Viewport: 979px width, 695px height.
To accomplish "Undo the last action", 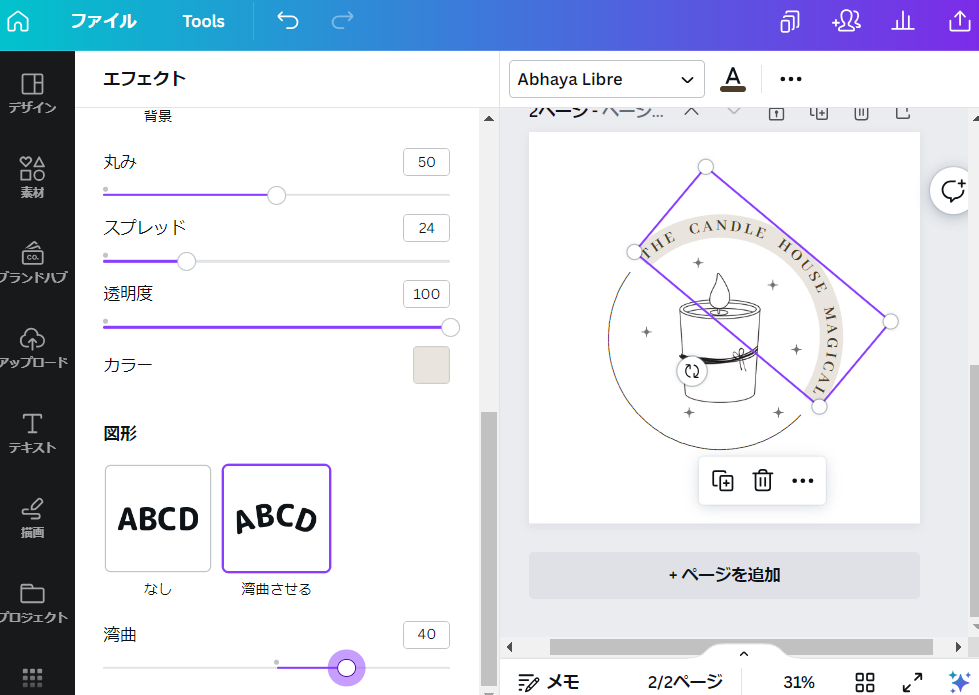I will pos(288,21).
